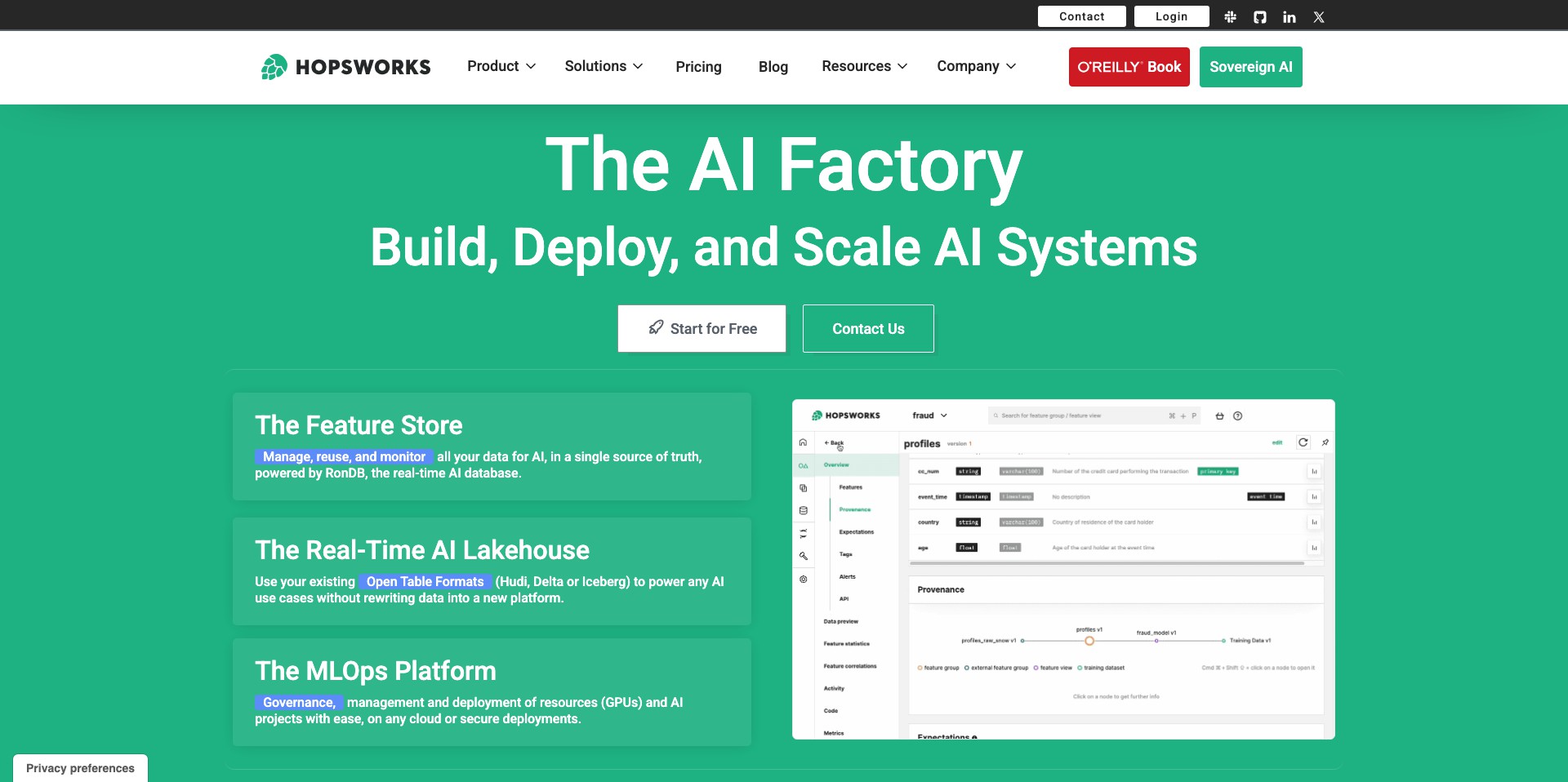Open the Slack community icon
This screenshot has width=1568, height=782.
(x=1230, y=16)
